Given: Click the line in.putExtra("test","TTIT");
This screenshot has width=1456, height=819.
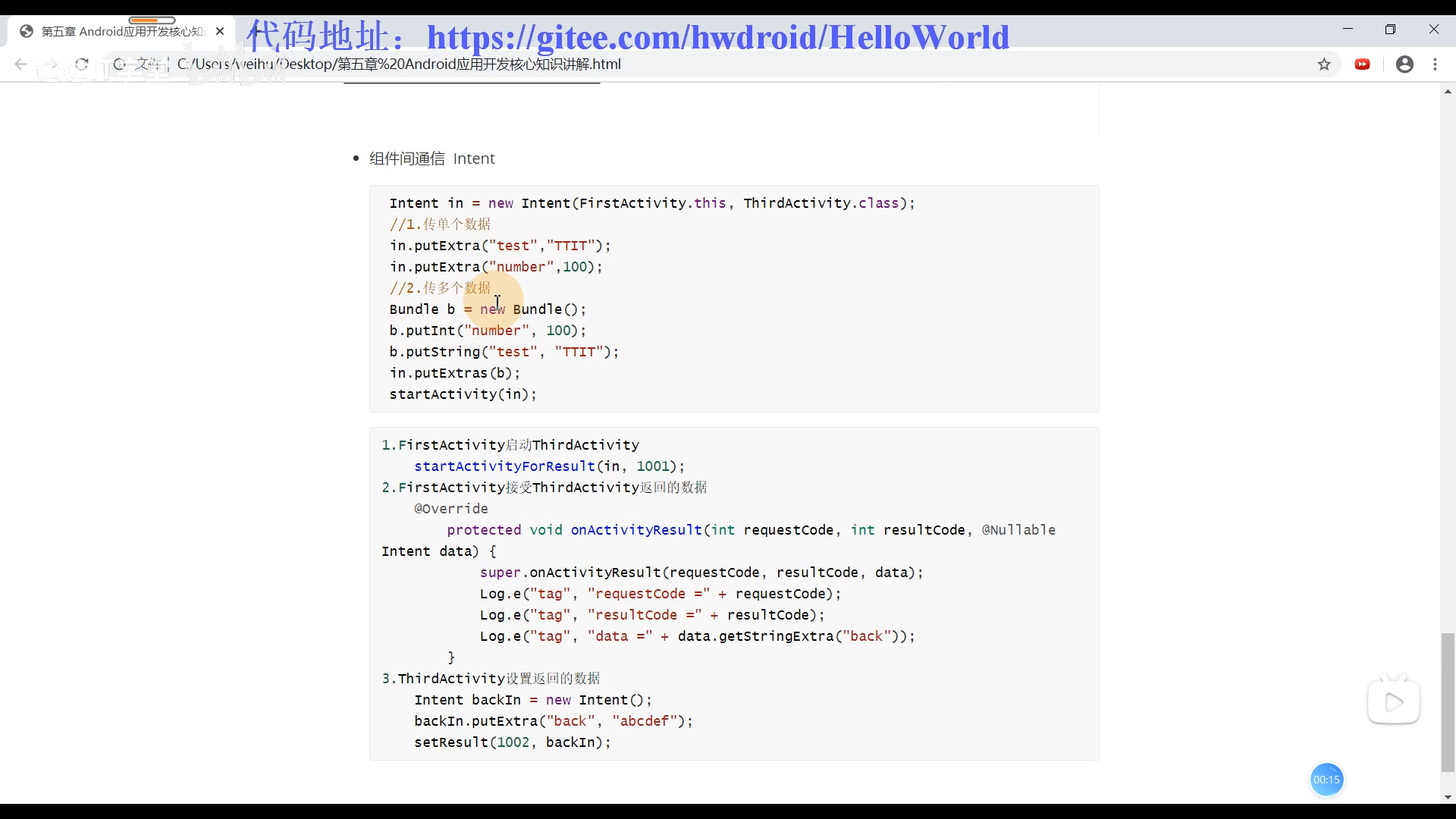Looking at the screenshot, I should (x=500, y=246).
